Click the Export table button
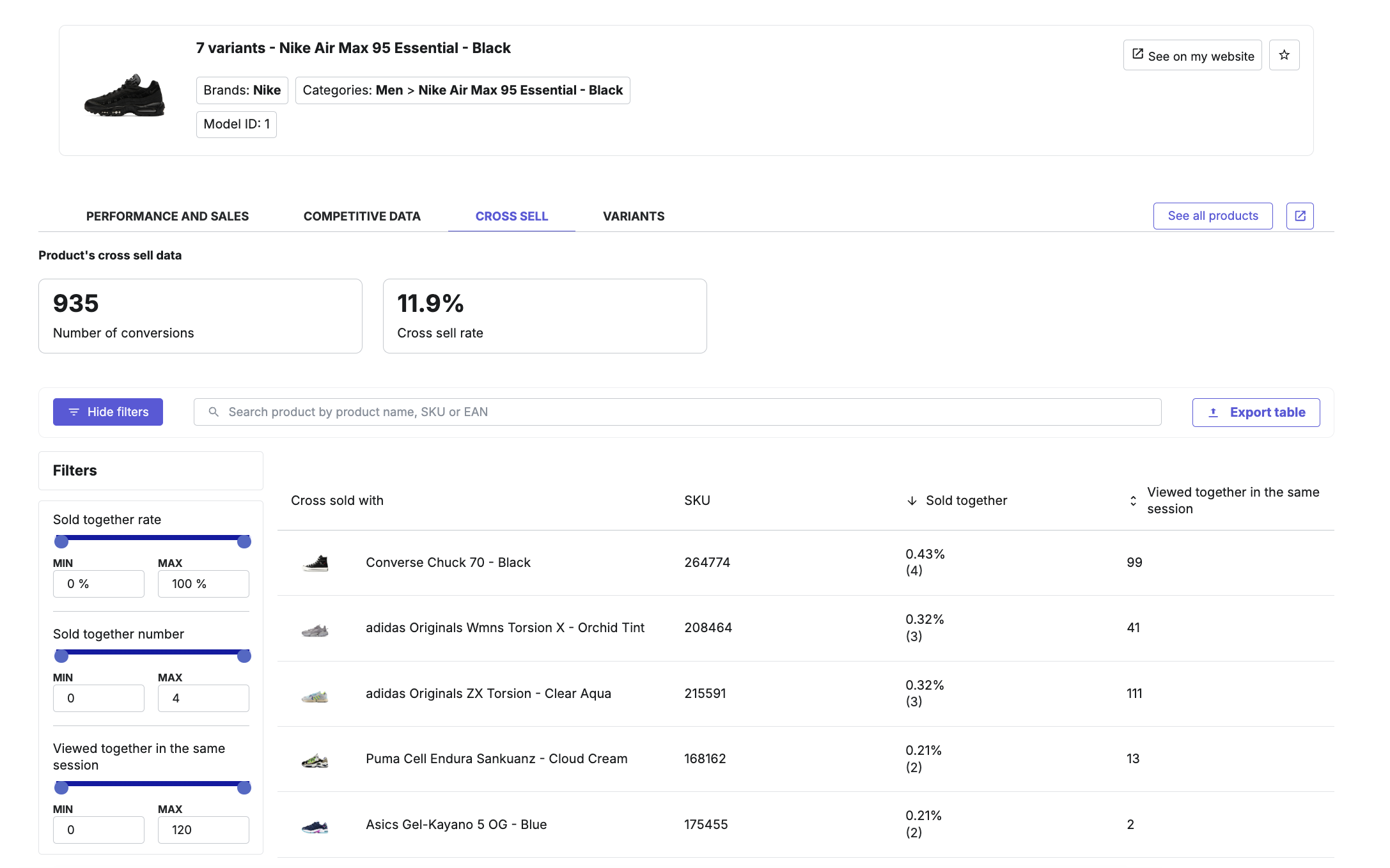The image size is (1390, 868). tap(1256, 412)
